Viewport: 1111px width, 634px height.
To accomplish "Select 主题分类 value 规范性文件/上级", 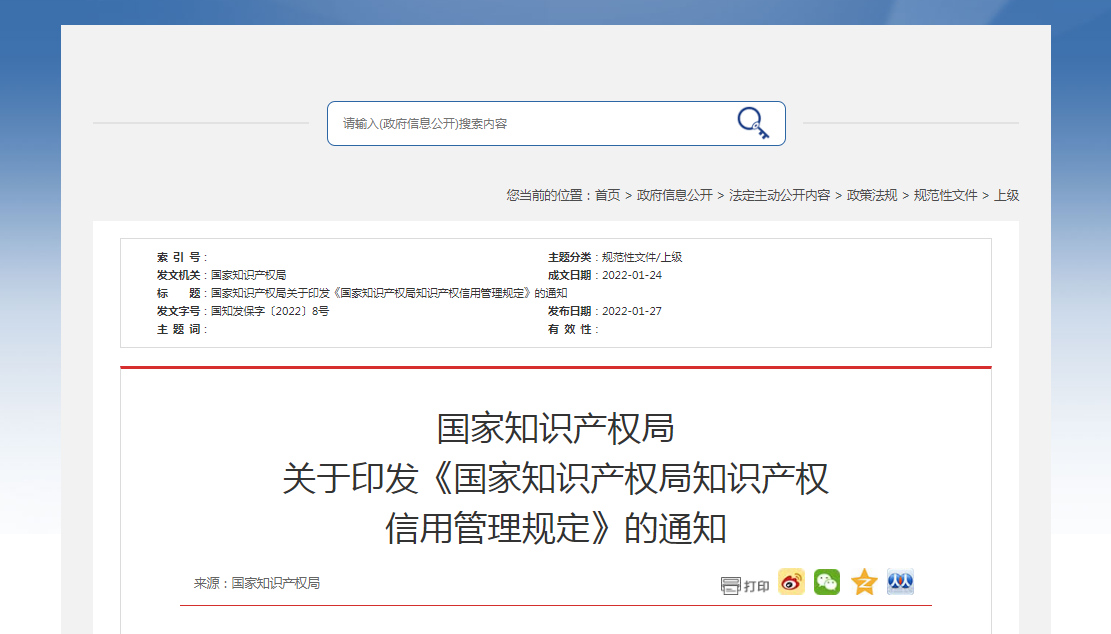I will coord(642,257).
